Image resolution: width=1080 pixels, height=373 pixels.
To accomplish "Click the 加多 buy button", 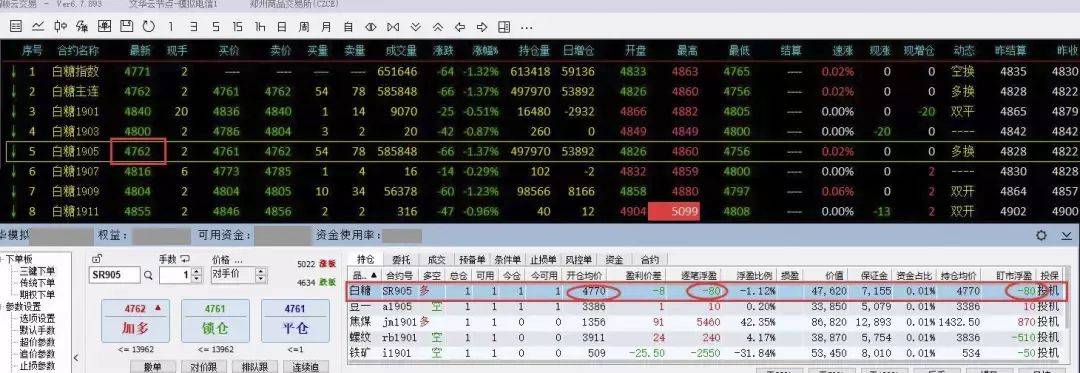I will tap(135, 321).
